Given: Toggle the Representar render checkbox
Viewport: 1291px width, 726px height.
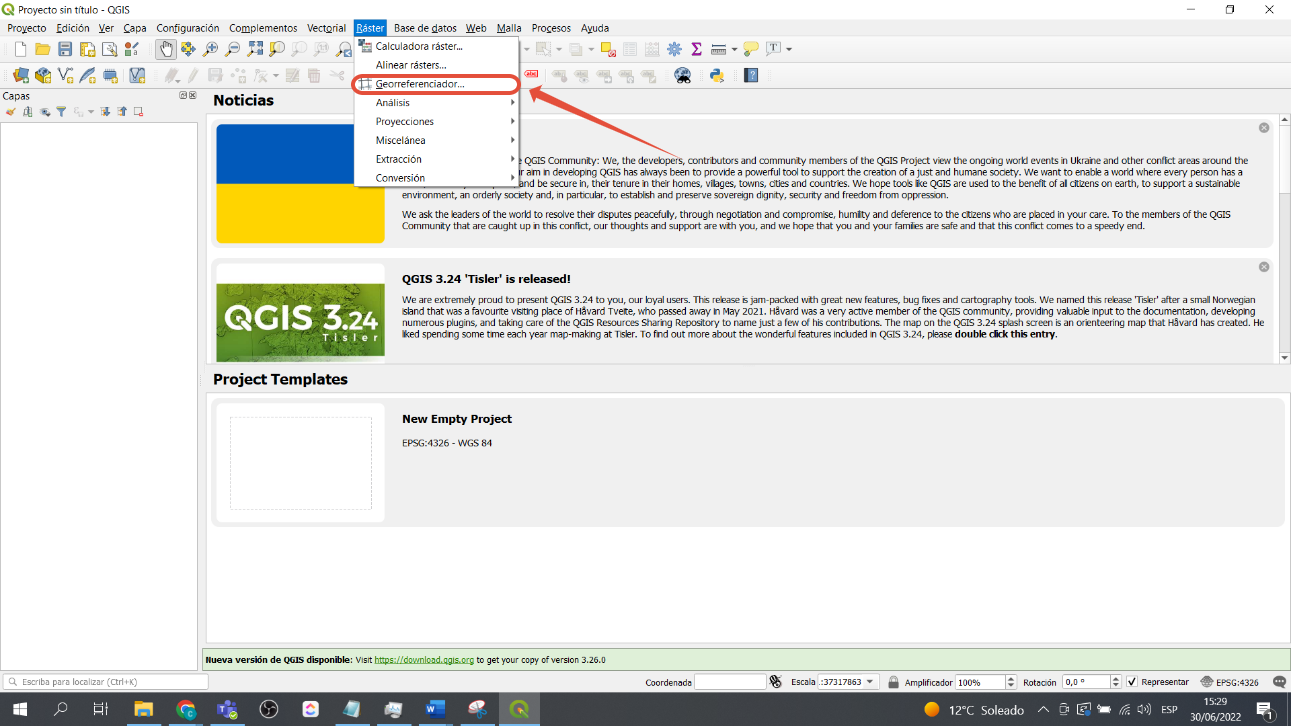Looking at the screenshot, I should point(1132,682).
